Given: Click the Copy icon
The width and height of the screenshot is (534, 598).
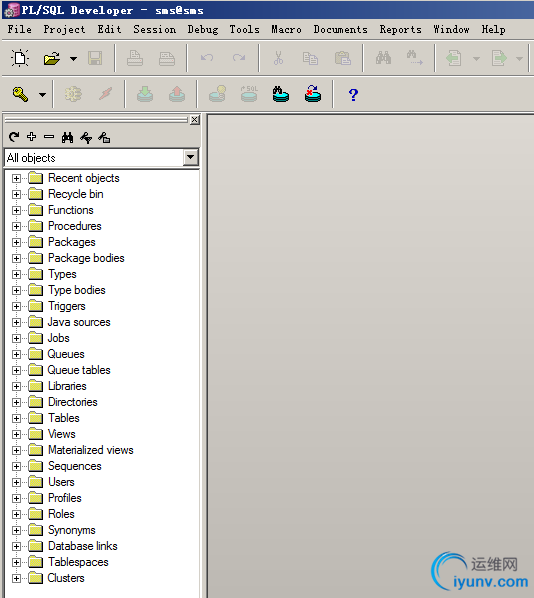Looking at the screenshot, I should pyautogui.click(x=310, y=58).
